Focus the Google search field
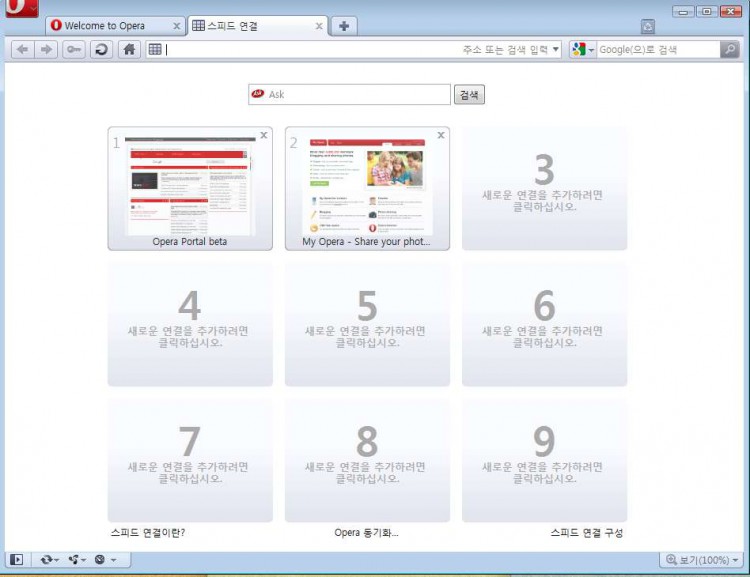The width and height of the screenshot is (750, 577). (658, 49)
